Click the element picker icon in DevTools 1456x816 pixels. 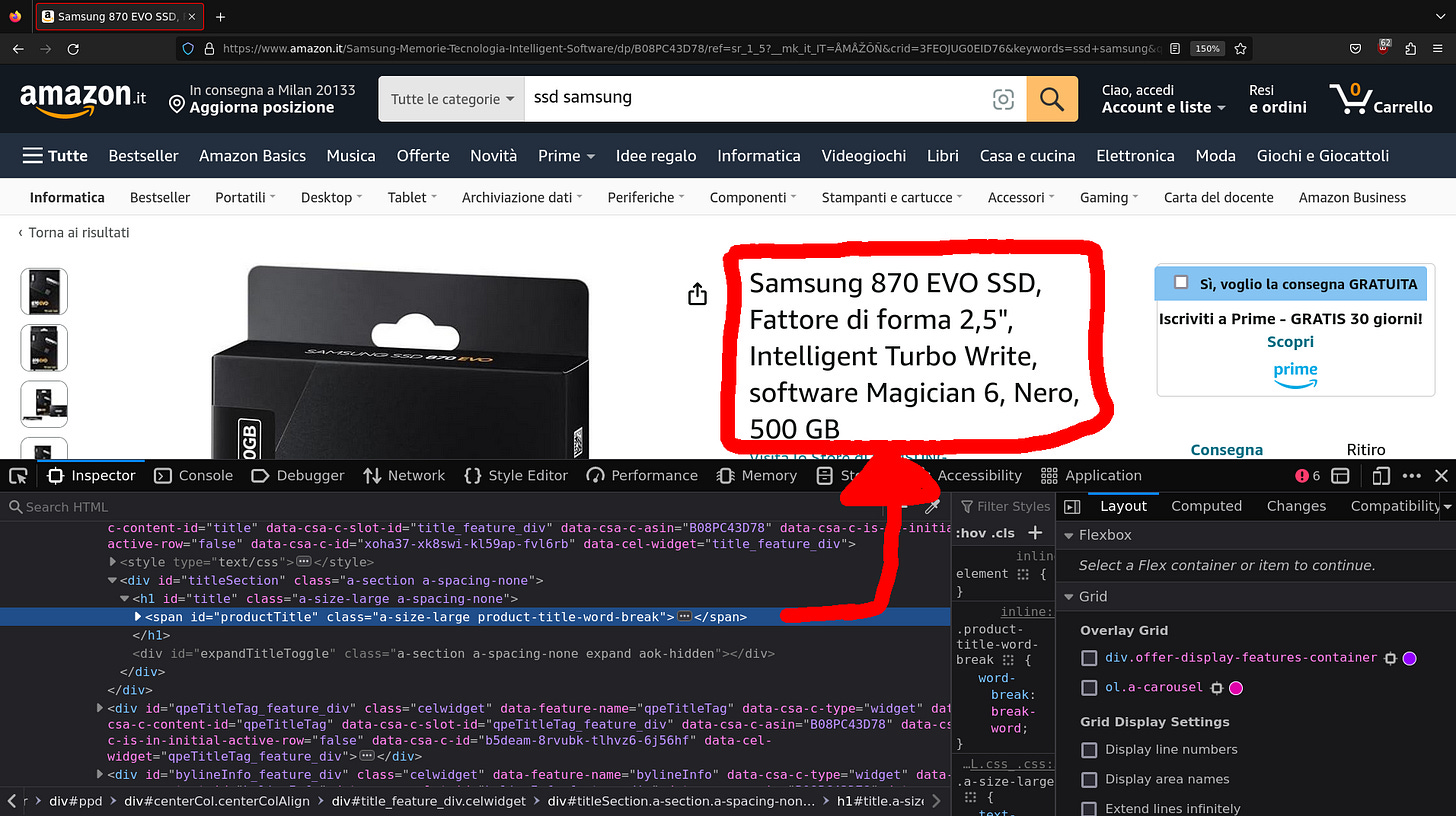(19, 476)
